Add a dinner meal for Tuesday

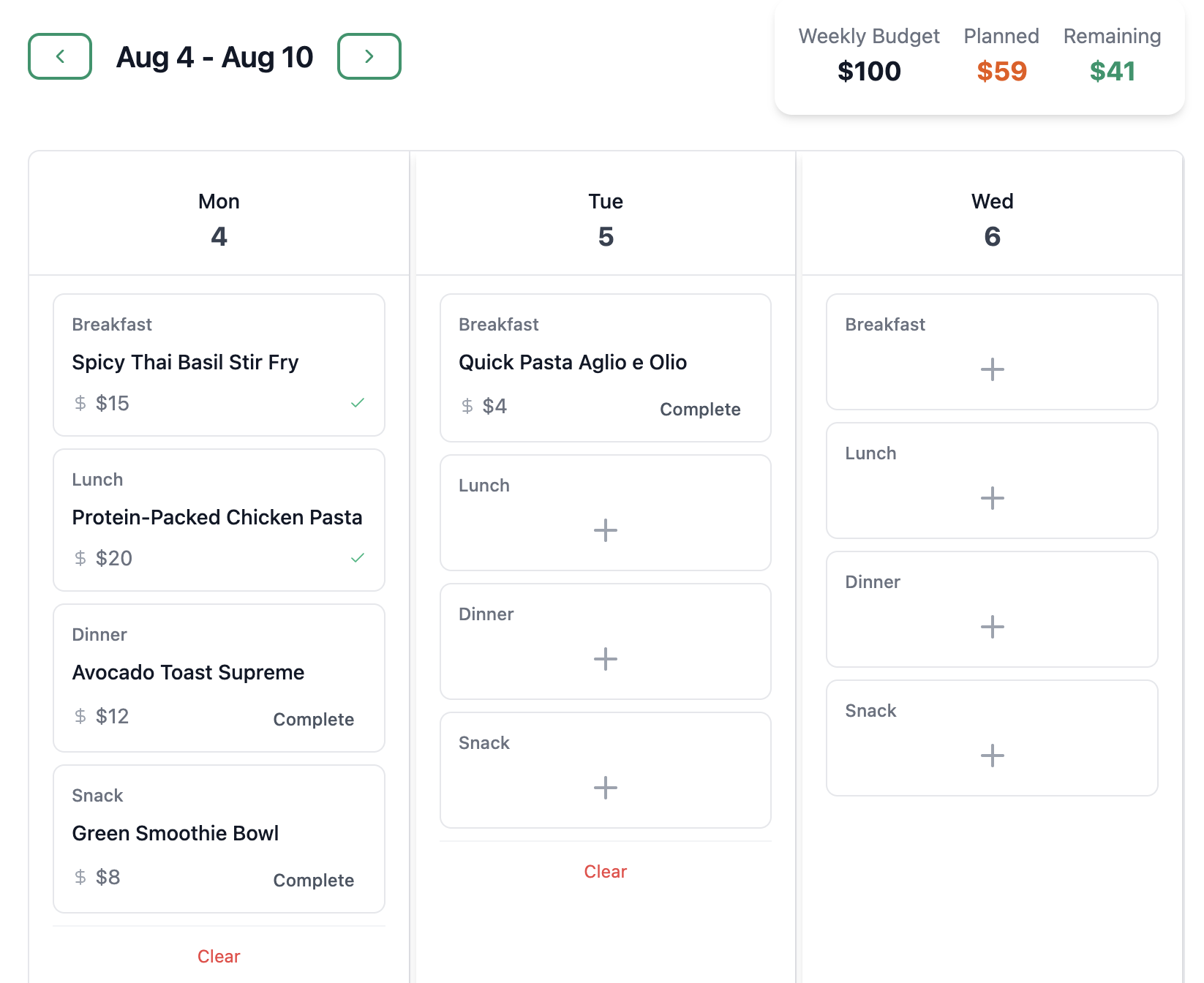tap(605, 658)
